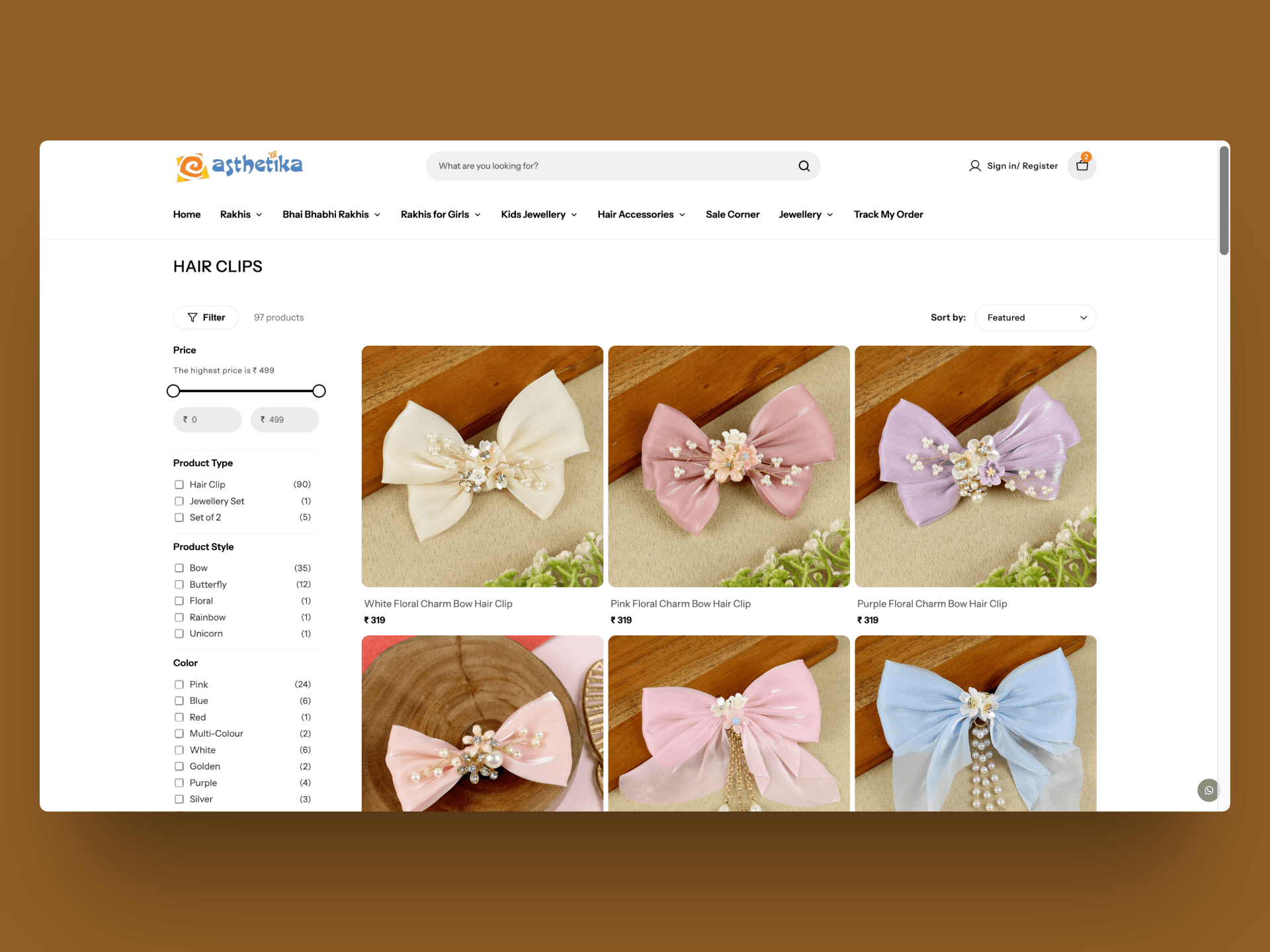Image resolution: width=1270 pixels, height=952 pixels.
Task: Go to the Home page
Action: pyautogui.click(x=187, y=214)
